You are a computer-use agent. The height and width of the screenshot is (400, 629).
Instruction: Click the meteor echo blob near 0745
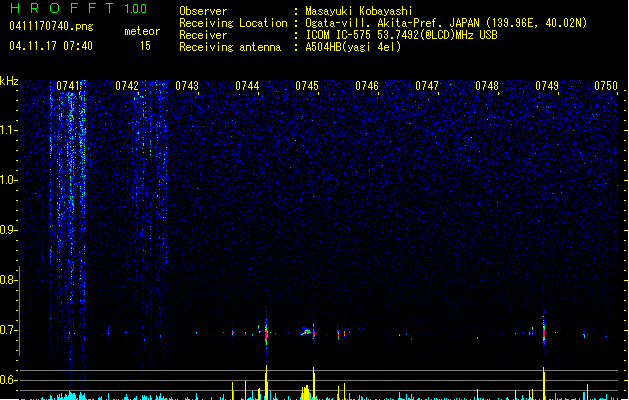(306, 331)
